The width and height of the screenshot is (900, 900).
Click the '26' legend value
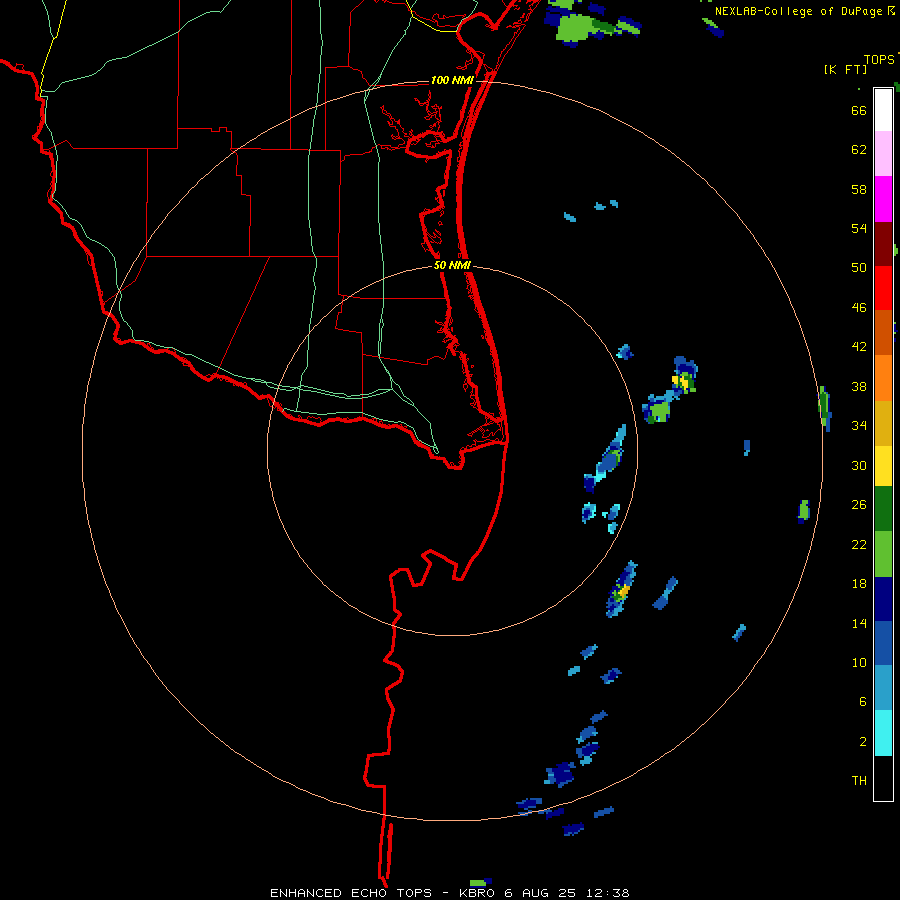[859, 505]
